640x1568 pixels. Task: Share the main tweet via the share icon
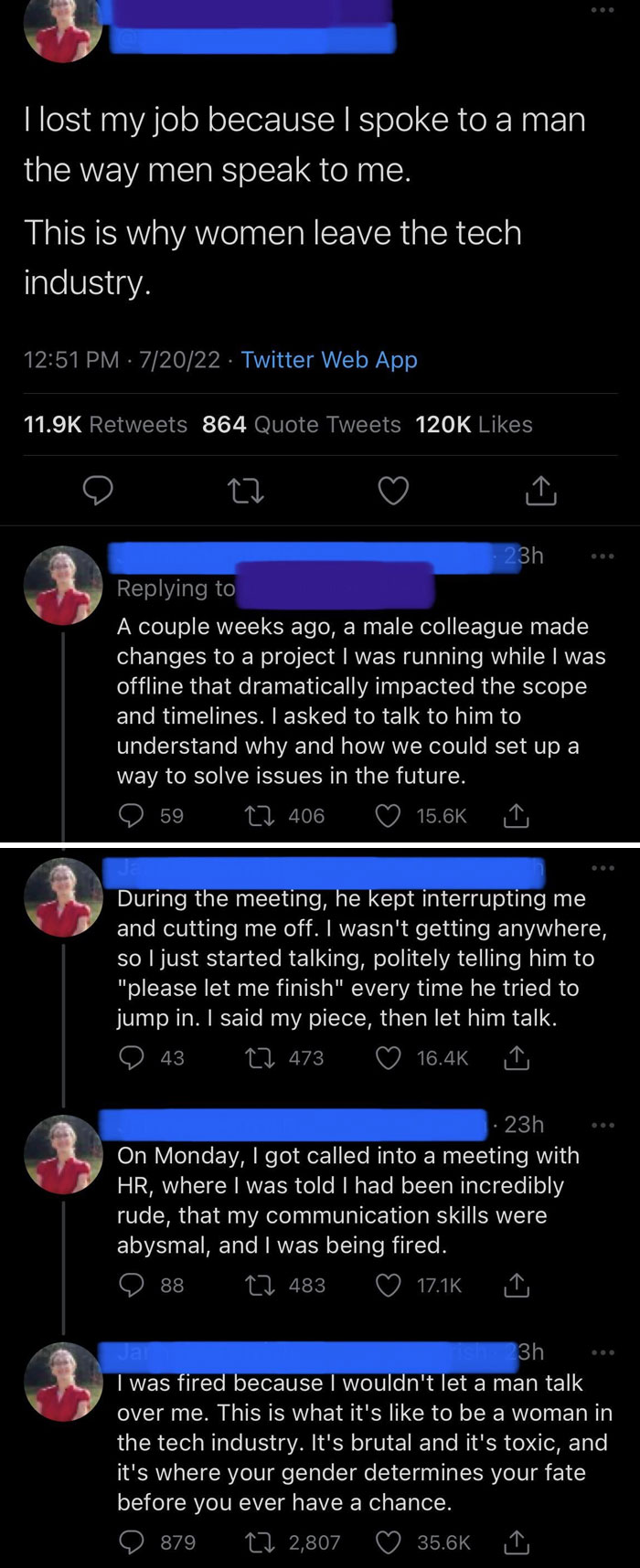(539, 491)
